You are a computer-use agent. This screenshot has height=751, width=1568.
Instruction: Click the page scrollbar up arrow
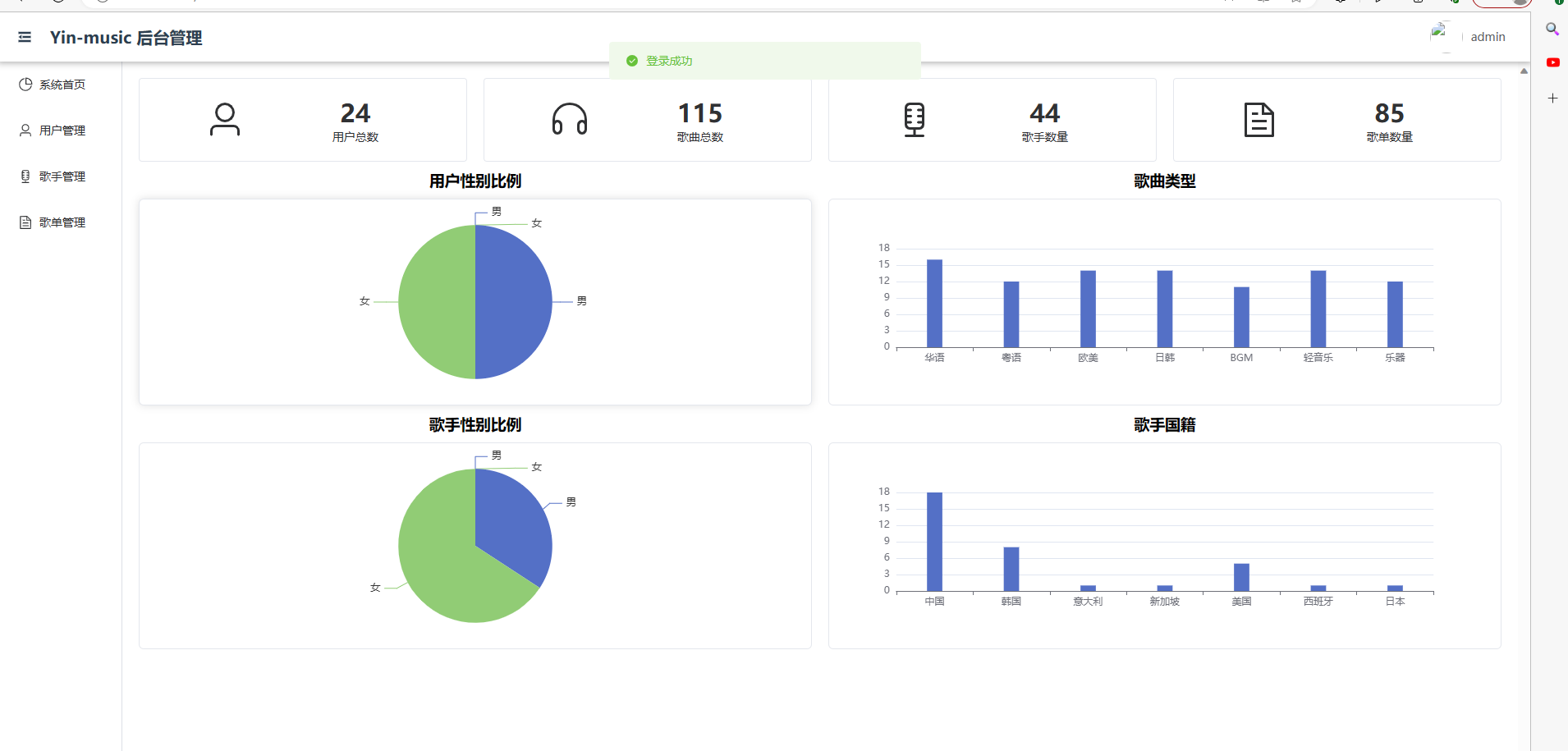[x=1524, y=71]
